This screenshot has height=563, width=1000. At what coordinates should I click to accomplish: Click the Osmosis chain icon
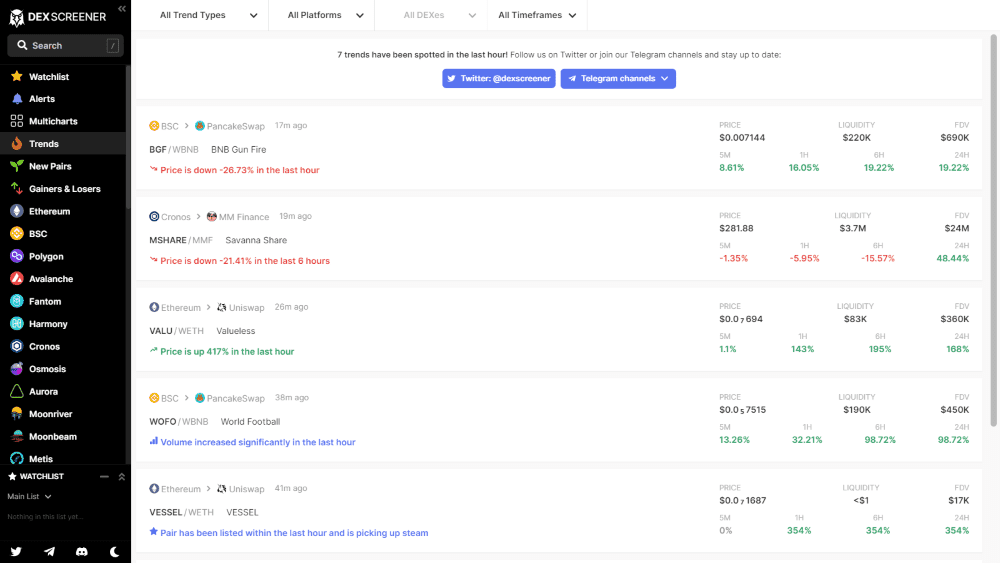tap(17, 369)
